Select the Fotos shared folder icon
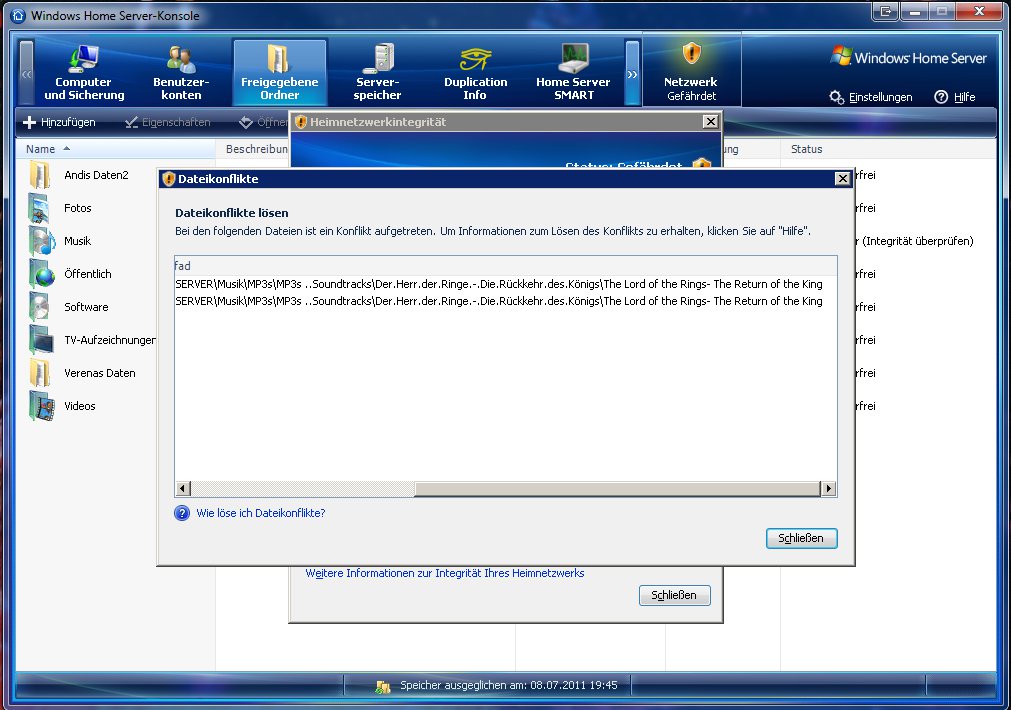Screen dimensions: 1011x710 coord(41,208)
